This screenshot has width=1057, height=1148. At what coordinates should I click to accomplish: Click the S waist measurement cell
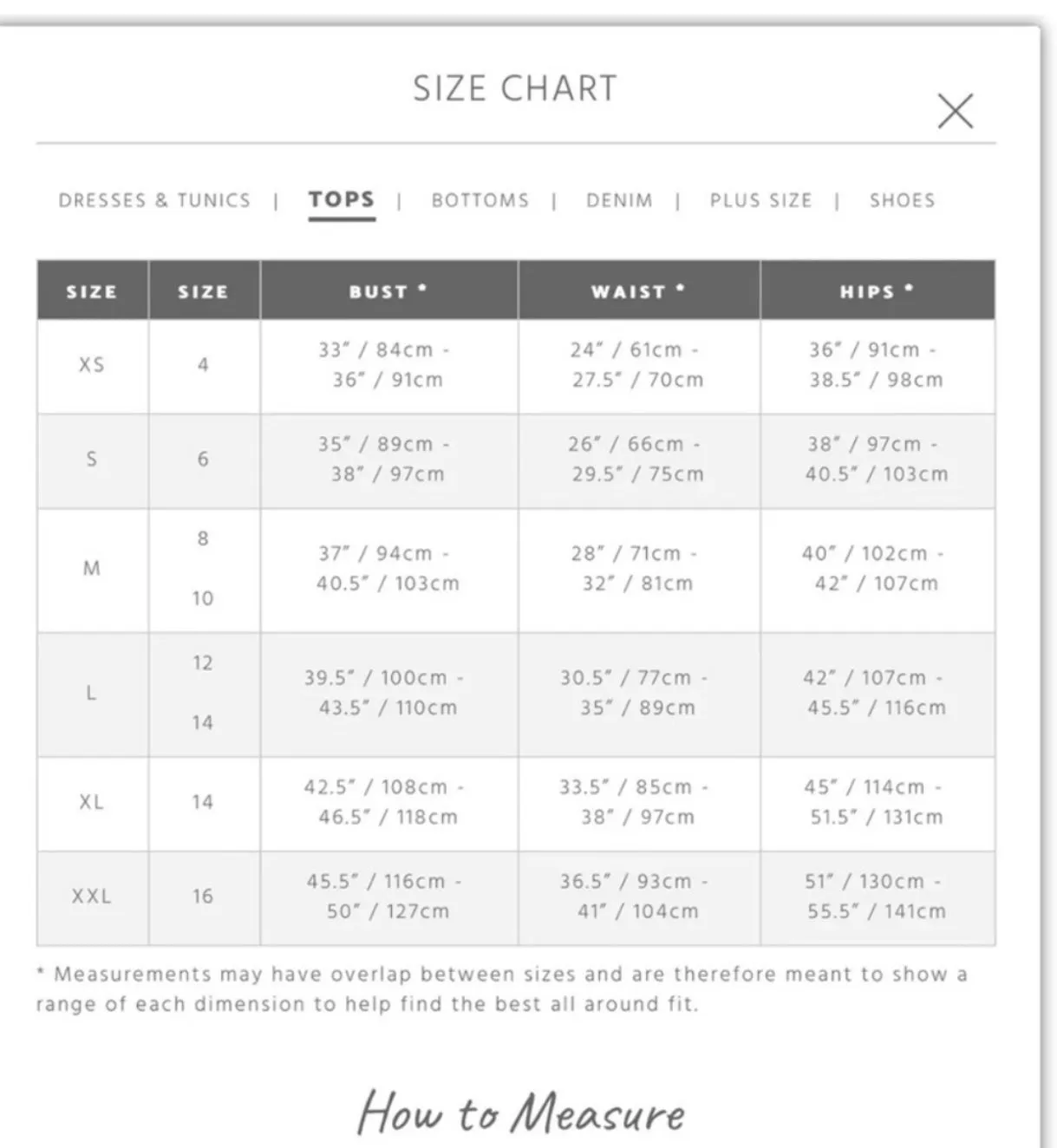[639, 460]
